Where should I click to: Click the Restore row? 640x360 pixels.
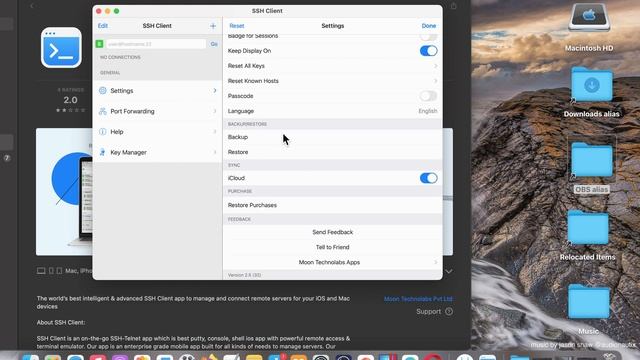[333, 152]
